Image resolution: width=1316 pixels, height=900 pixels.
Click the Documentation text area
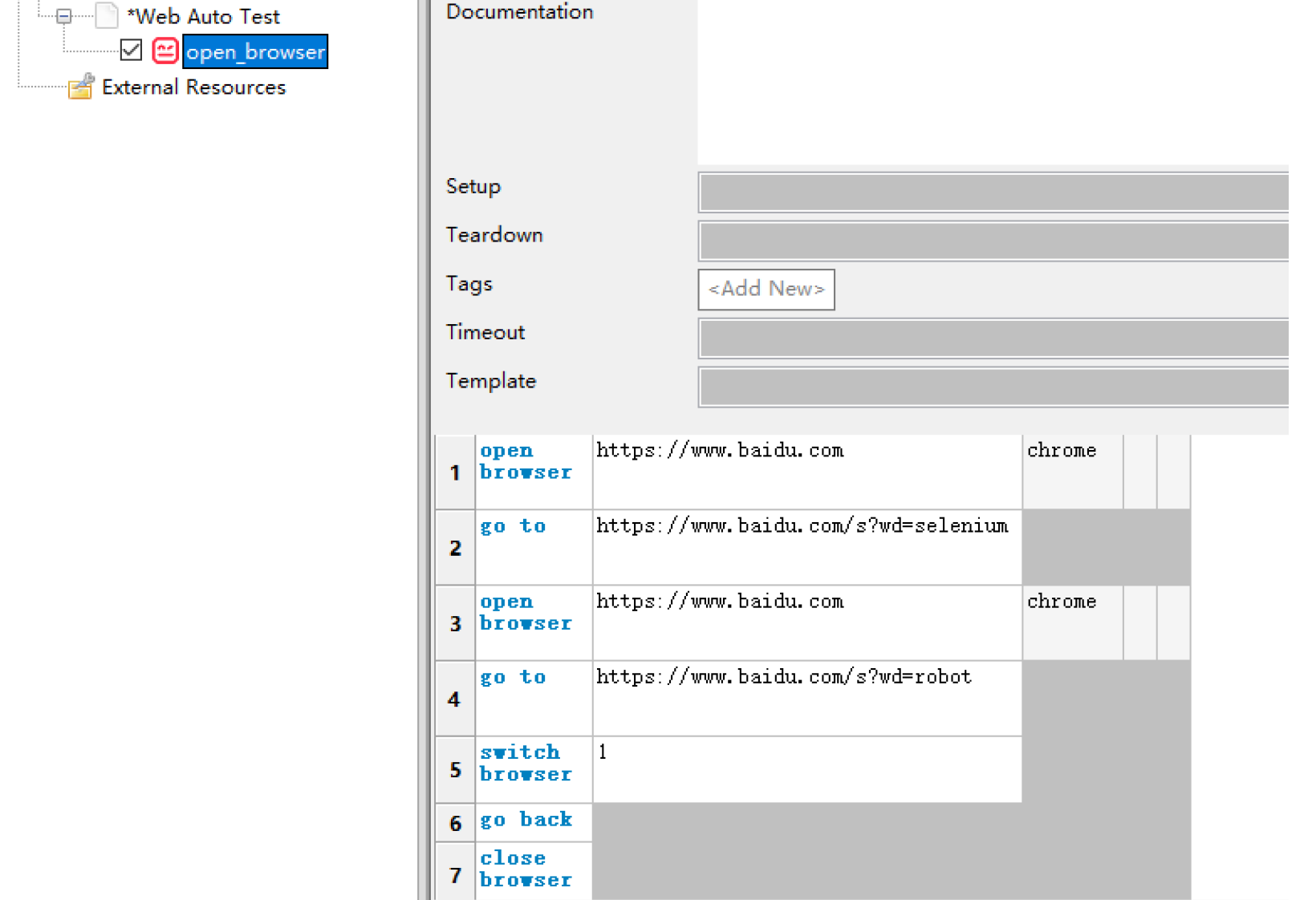[993, 82]
